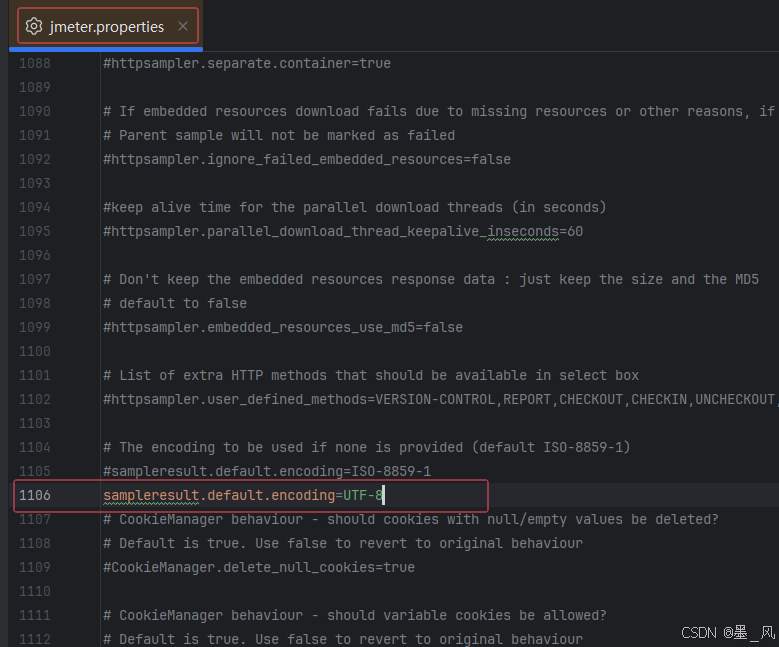
Task: Click 'Default is true' comment on line 1108
Action: pyautogui.click(x=343, y=543)
